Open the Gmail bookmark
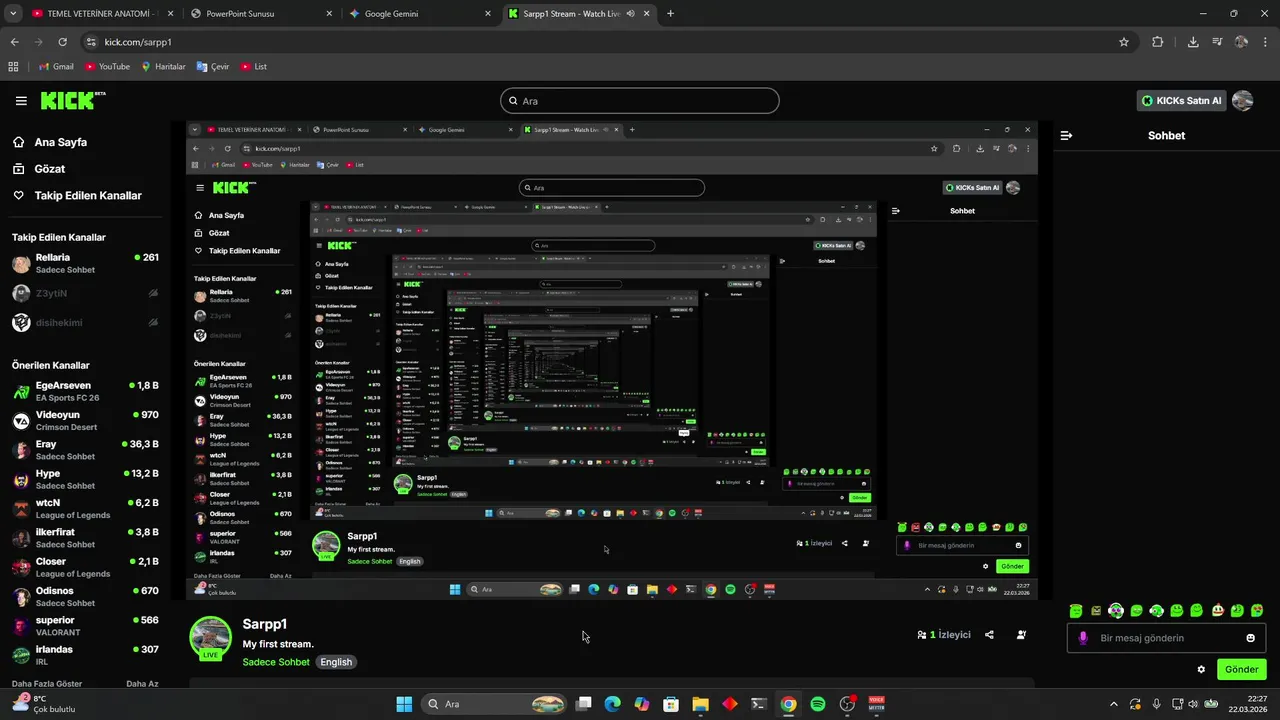Screen dimensions: 1280x720 click(x=56, y=67)
